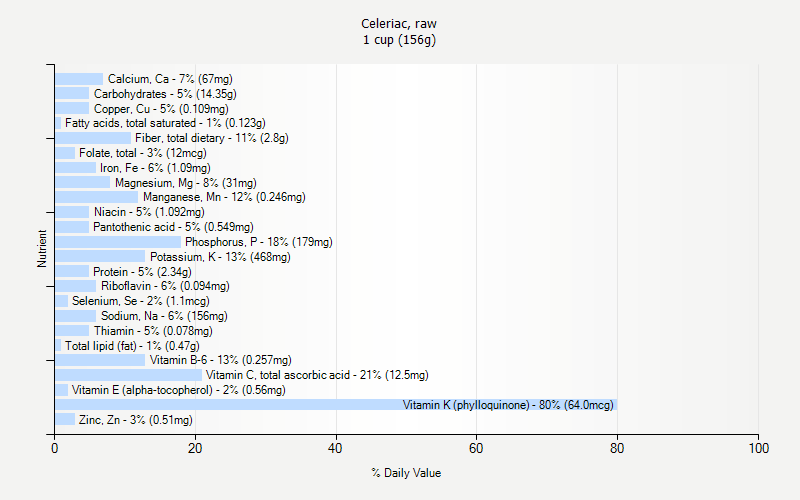800x500 pixels.
Task: Click the '% Daily Value' axis title
Action: click(406, 473)
